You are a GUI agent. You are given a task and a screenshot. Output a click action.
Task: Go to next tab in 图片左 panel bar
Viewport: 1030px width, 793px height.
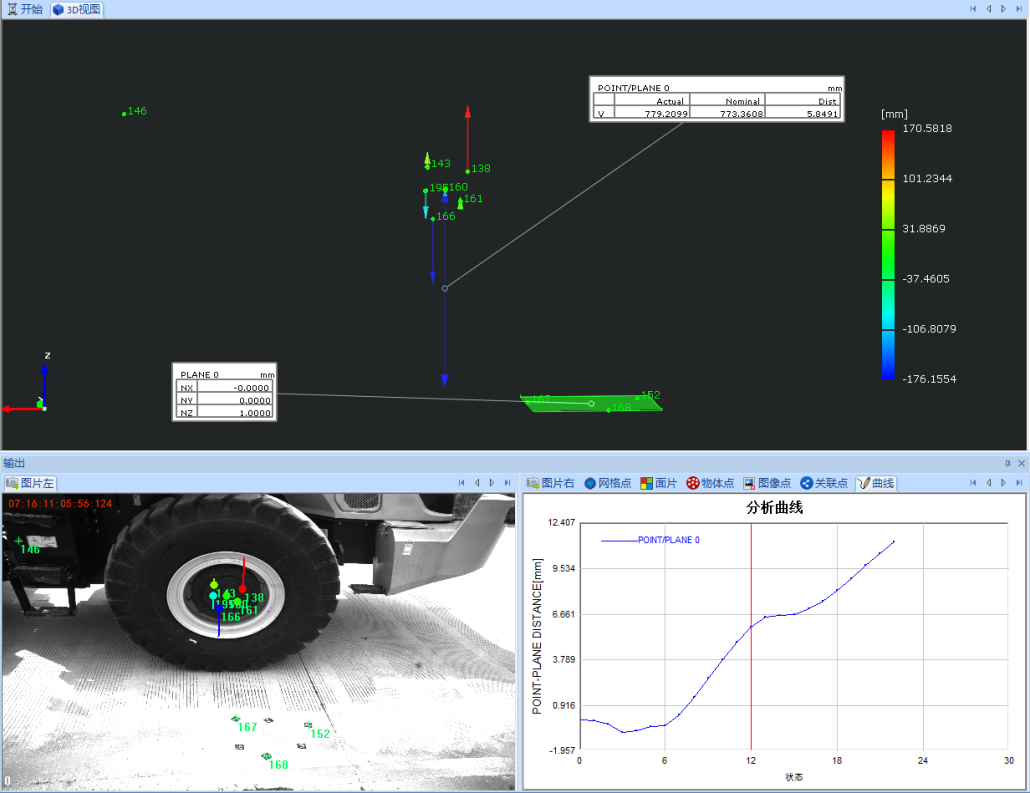[x=492, y=482]
